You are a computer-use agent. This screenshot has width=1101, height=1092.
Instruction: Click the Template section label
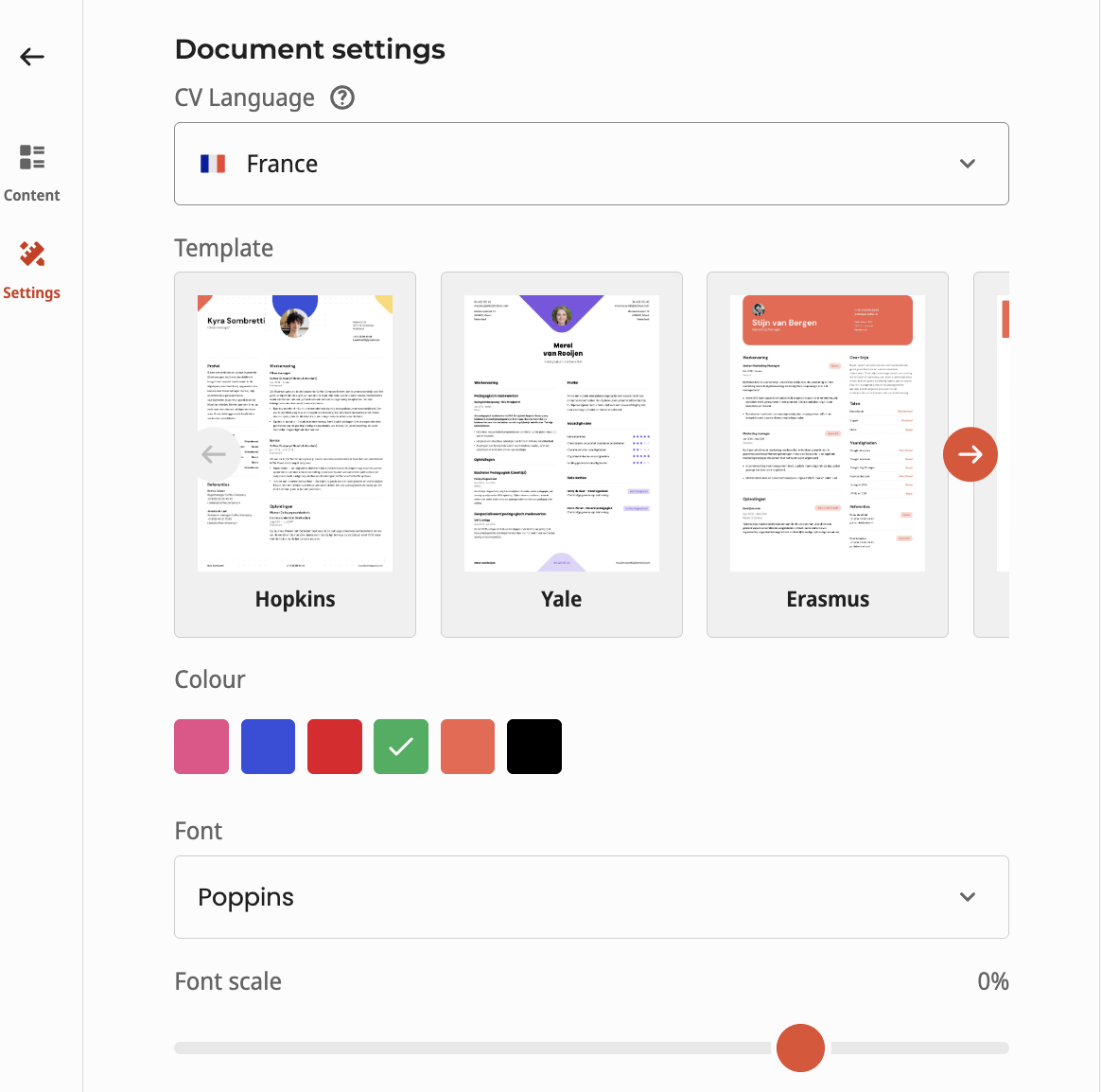coord(224,248)
